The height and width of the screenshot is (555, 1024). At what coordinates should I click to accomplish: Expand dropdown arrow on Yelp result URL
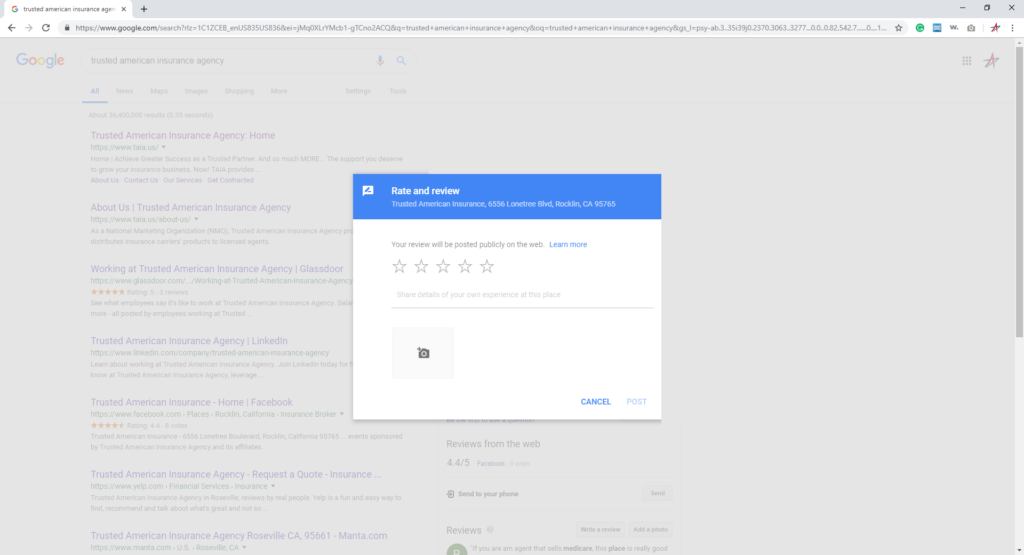tap(273, 486)
